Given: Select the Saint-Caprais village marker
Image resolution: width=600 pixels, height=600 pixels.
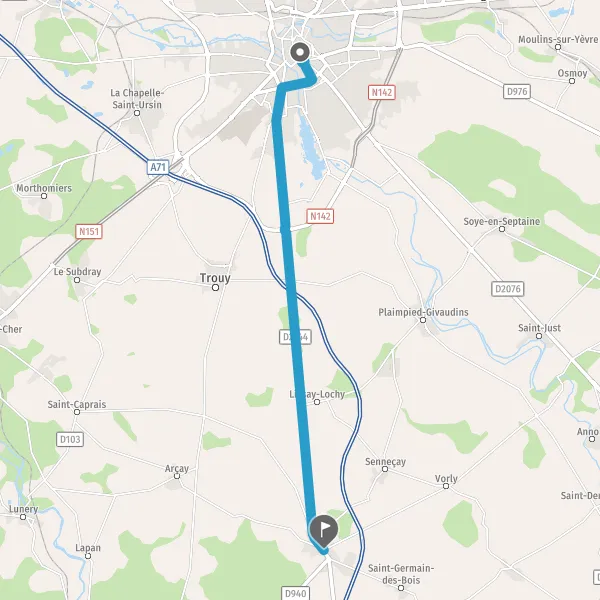Looking at the screenshot, I should (x=77, y=412).
